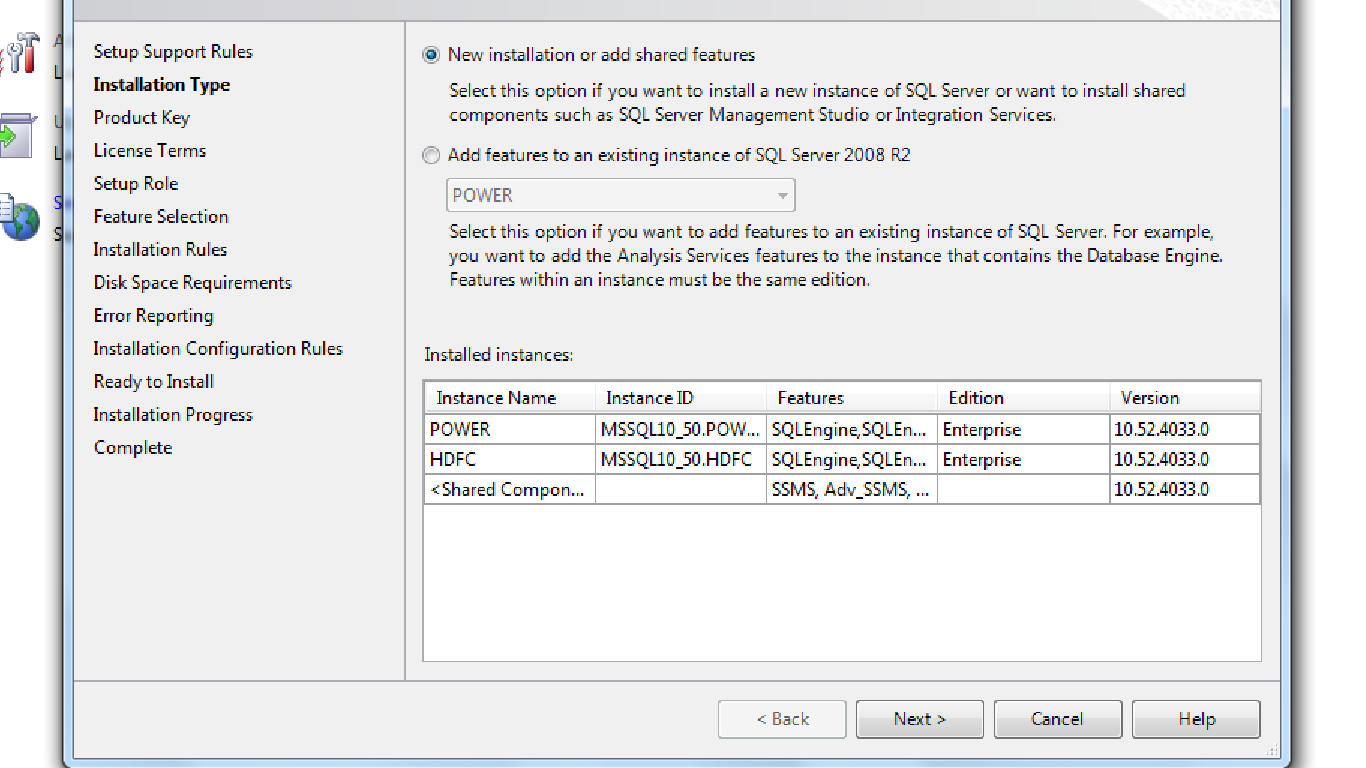Click Ready to Install step
Screen dimensions: 1366x768
pyautogui.click(x=153, y=382)
